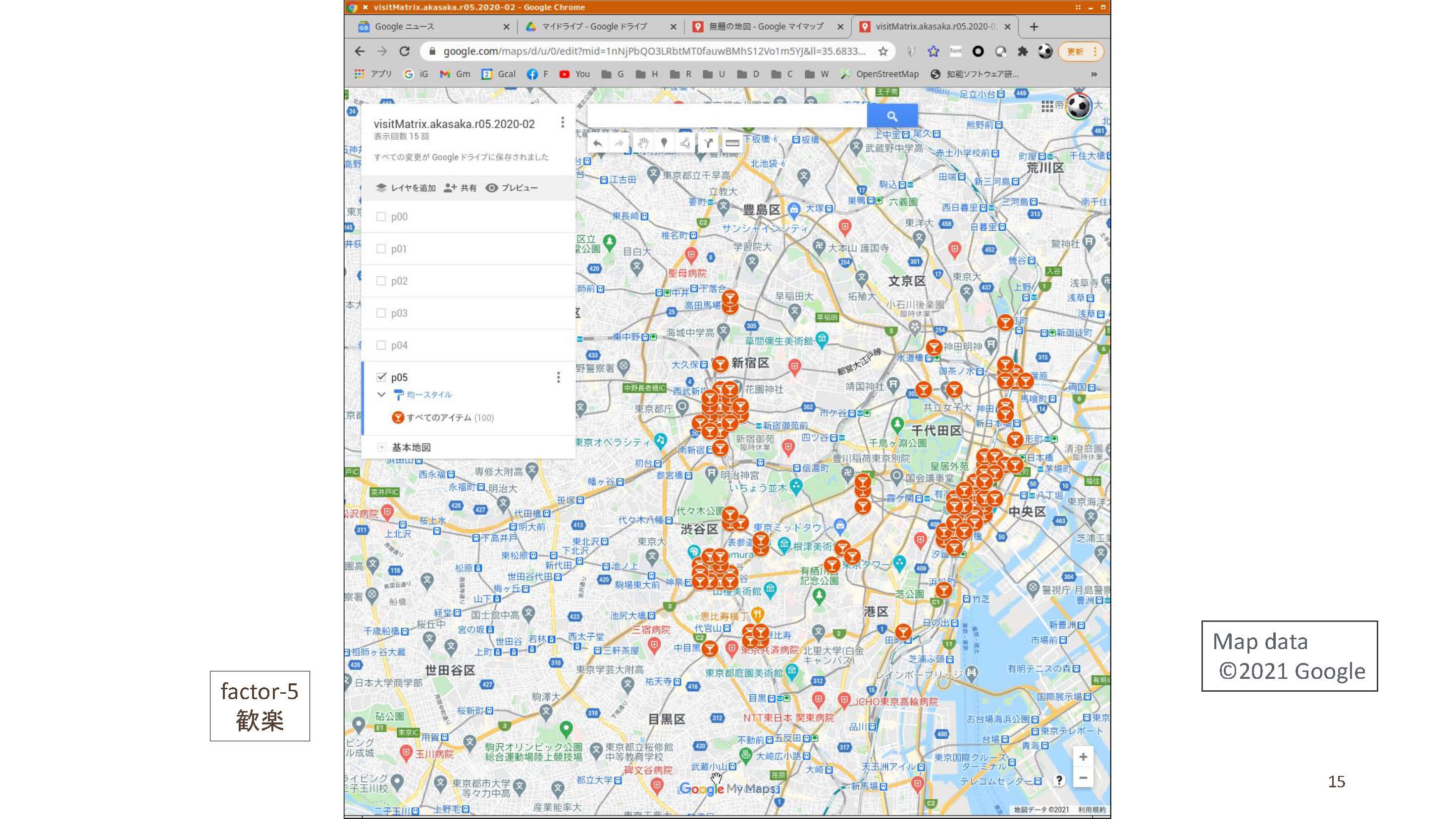Click the redo arrow in map toolbar
1456x819 pixels.
click(619, 143)
